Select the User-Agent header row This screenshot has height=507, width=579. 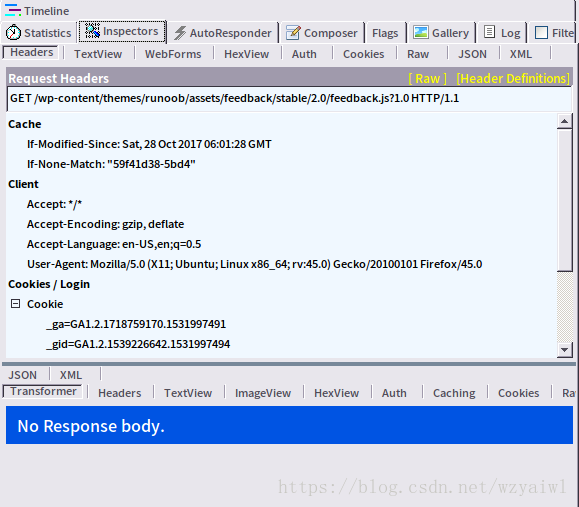pos(254,264)
